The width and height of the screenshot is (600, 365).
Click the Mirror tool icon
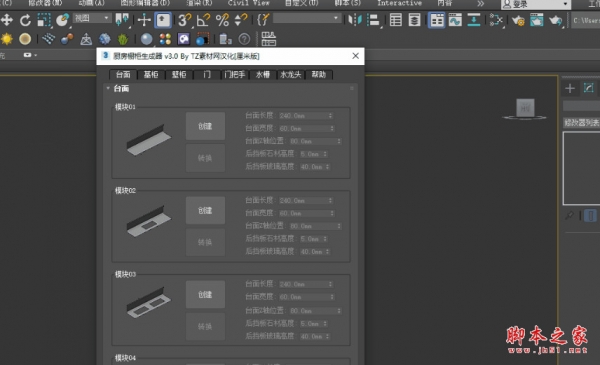[355, 20]
